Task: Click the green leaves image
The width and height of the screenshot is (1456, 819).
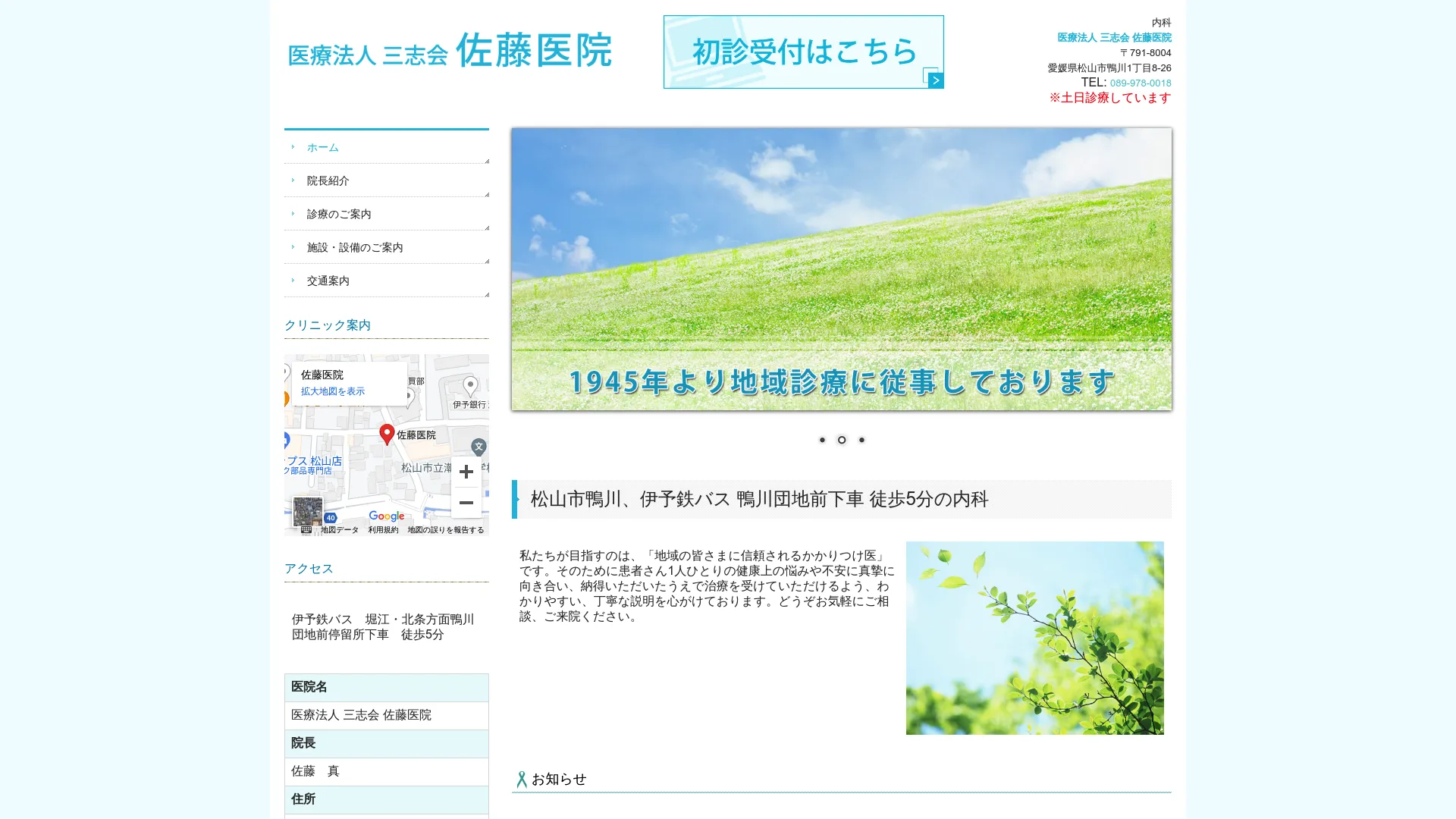Action: coord(1034,638)
